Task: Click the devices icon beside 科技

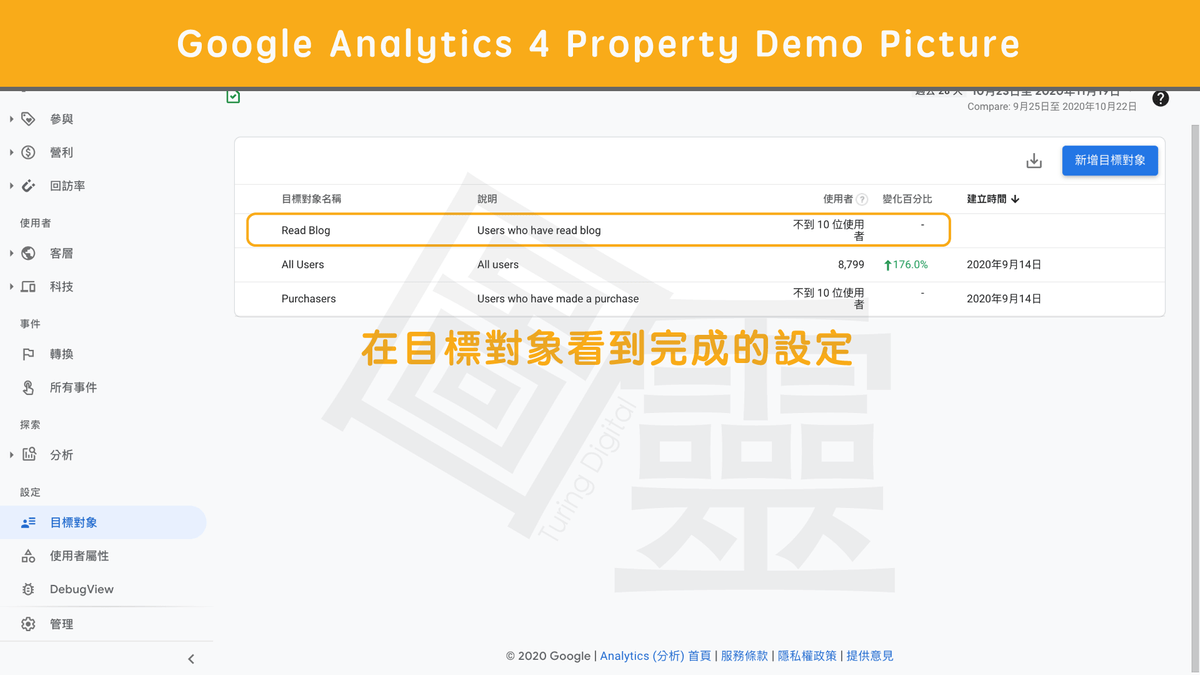Action: coord(28,287)
